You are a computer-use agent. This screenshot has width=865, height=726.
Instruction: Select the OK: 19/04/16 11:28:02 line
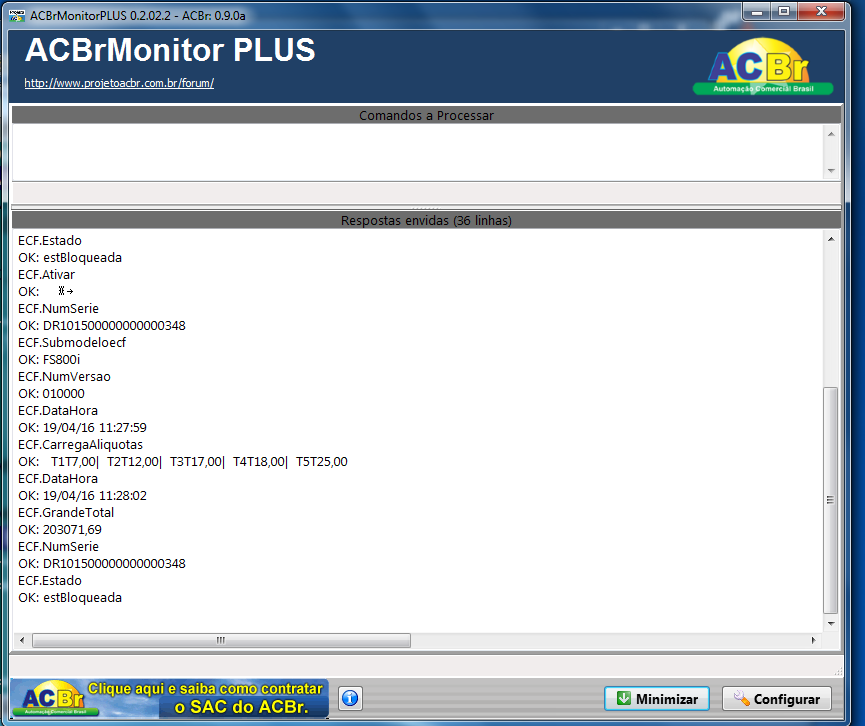(83, 495)
